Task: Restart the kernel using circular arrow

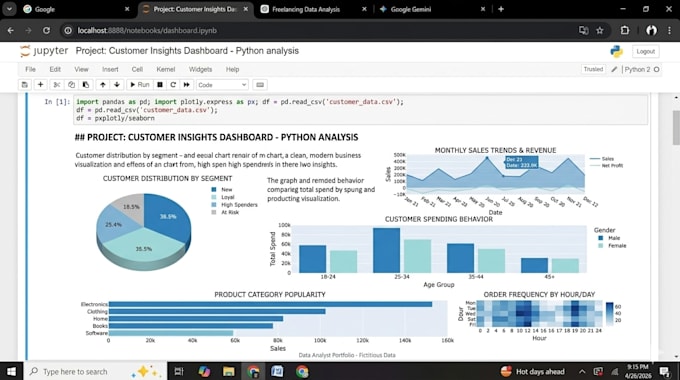Action: tap(173, 85)
